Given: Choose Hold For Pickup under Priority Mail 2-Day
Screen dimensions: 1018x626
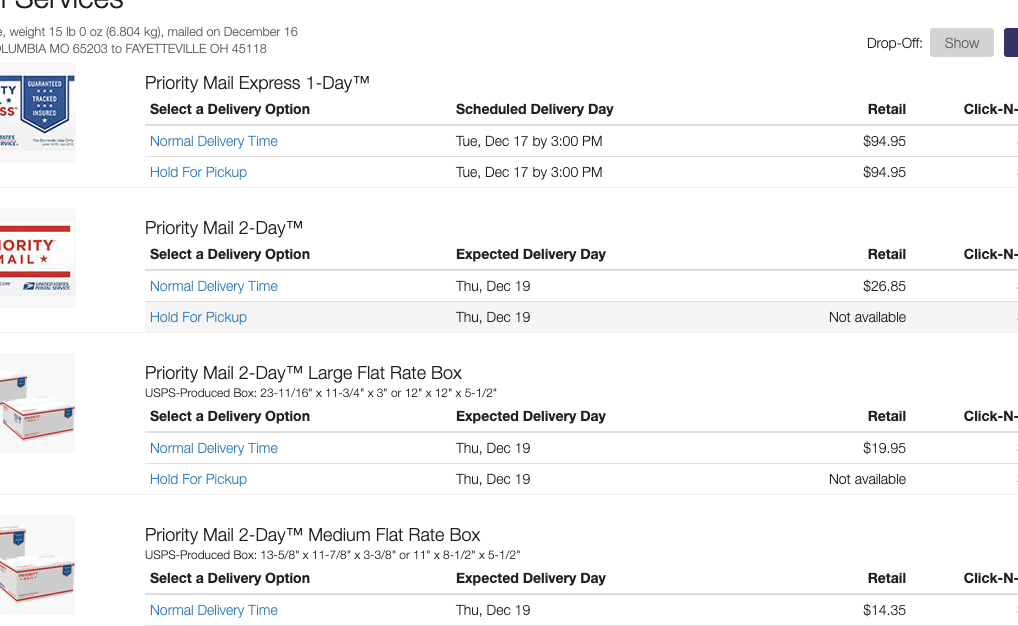Looking at the screenshot, I should [x=198, y=317].
